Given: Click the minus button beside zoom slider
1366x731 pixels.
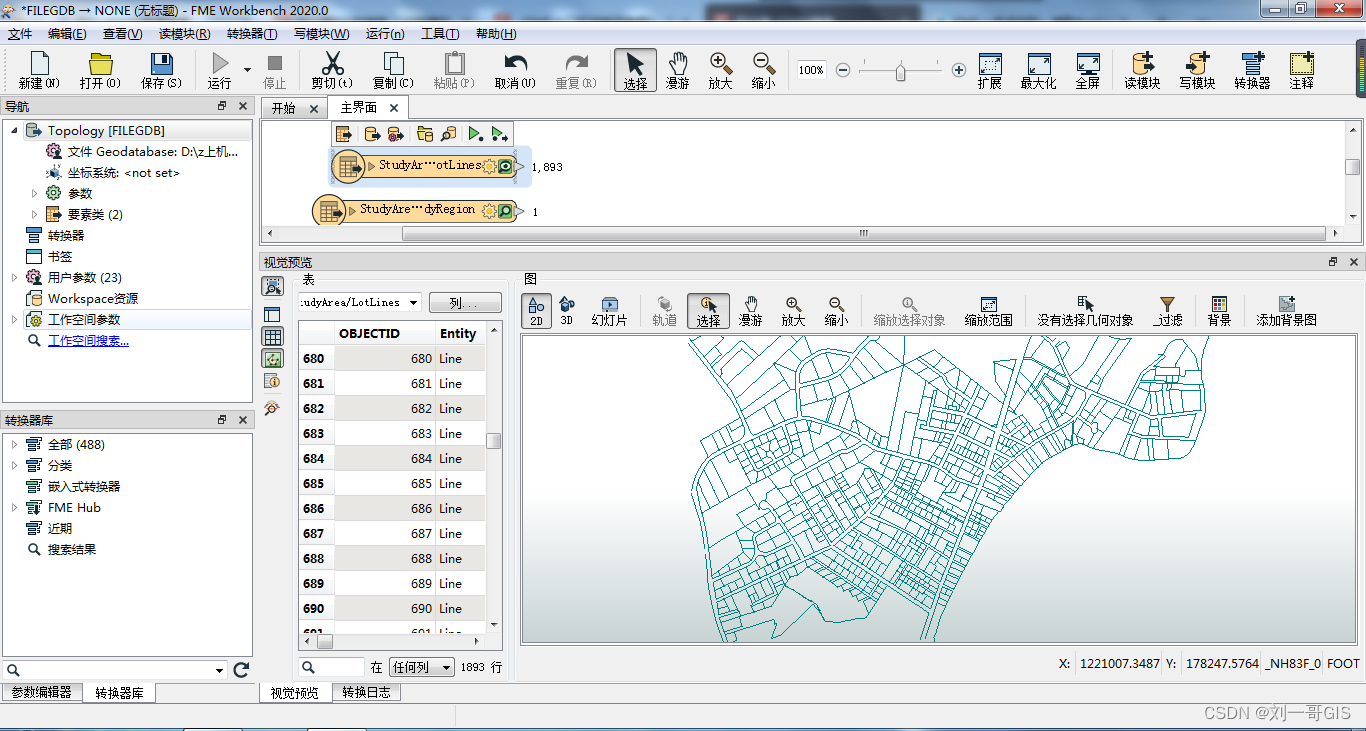Looking at the screenshot, I should click(843, 70).
